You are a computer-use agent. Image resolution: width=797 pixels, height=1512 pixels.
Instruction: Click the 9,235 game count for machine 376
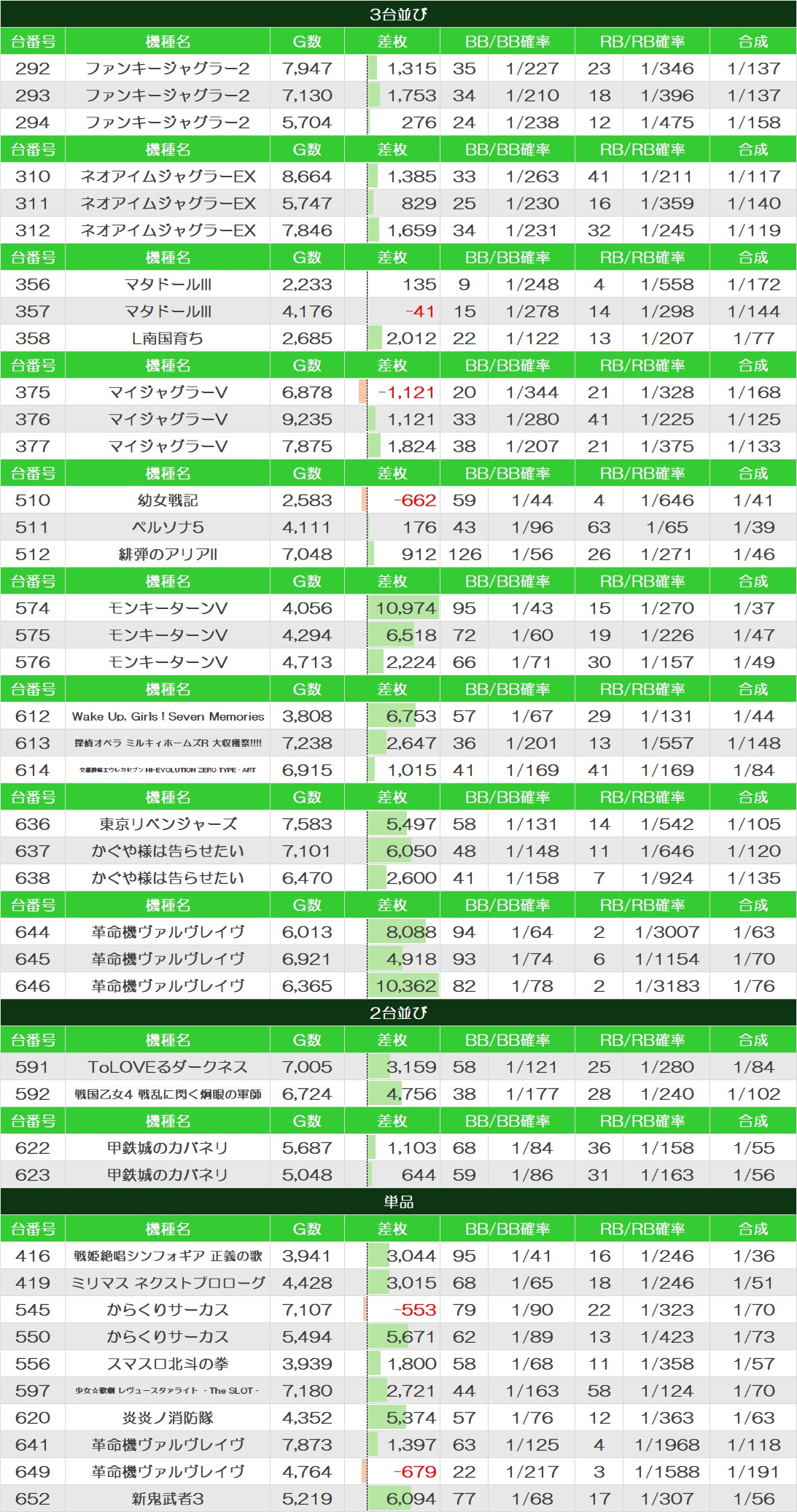307,419
